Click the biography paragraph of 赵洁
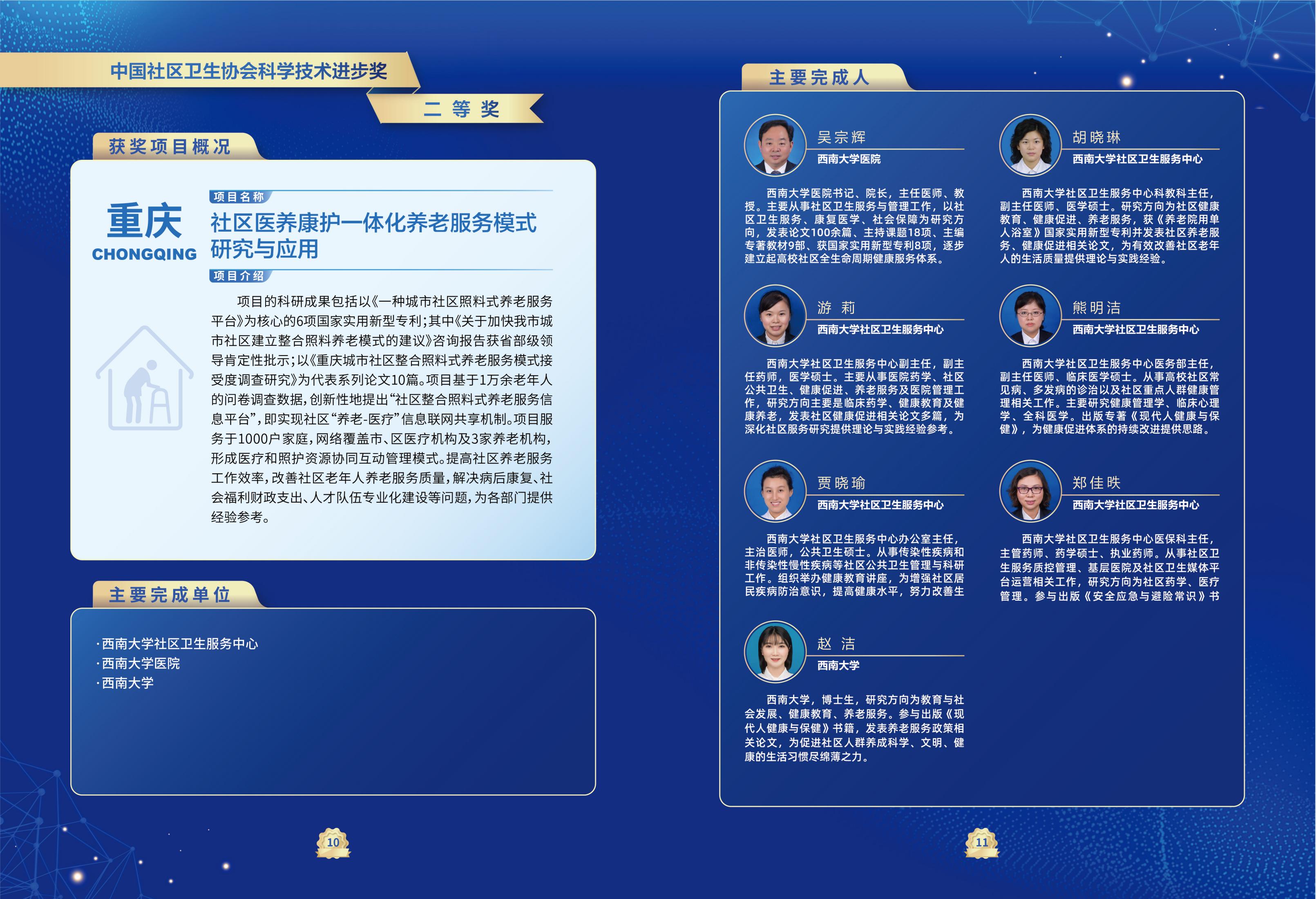Screen dimensions: 1316x899 854,729
